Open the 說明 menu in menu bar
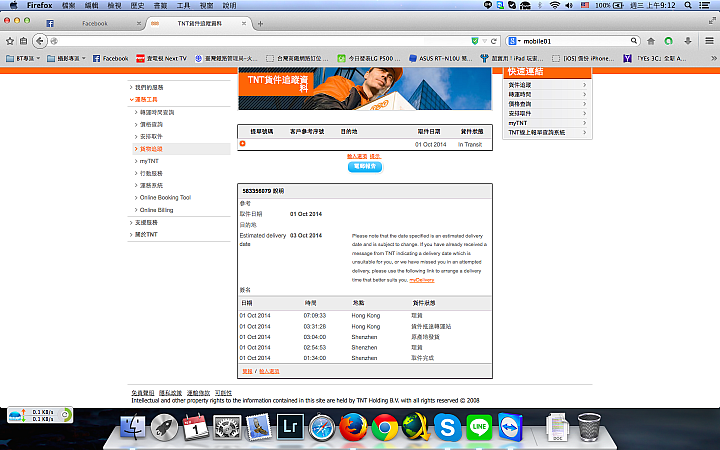 tap(229, 5)
